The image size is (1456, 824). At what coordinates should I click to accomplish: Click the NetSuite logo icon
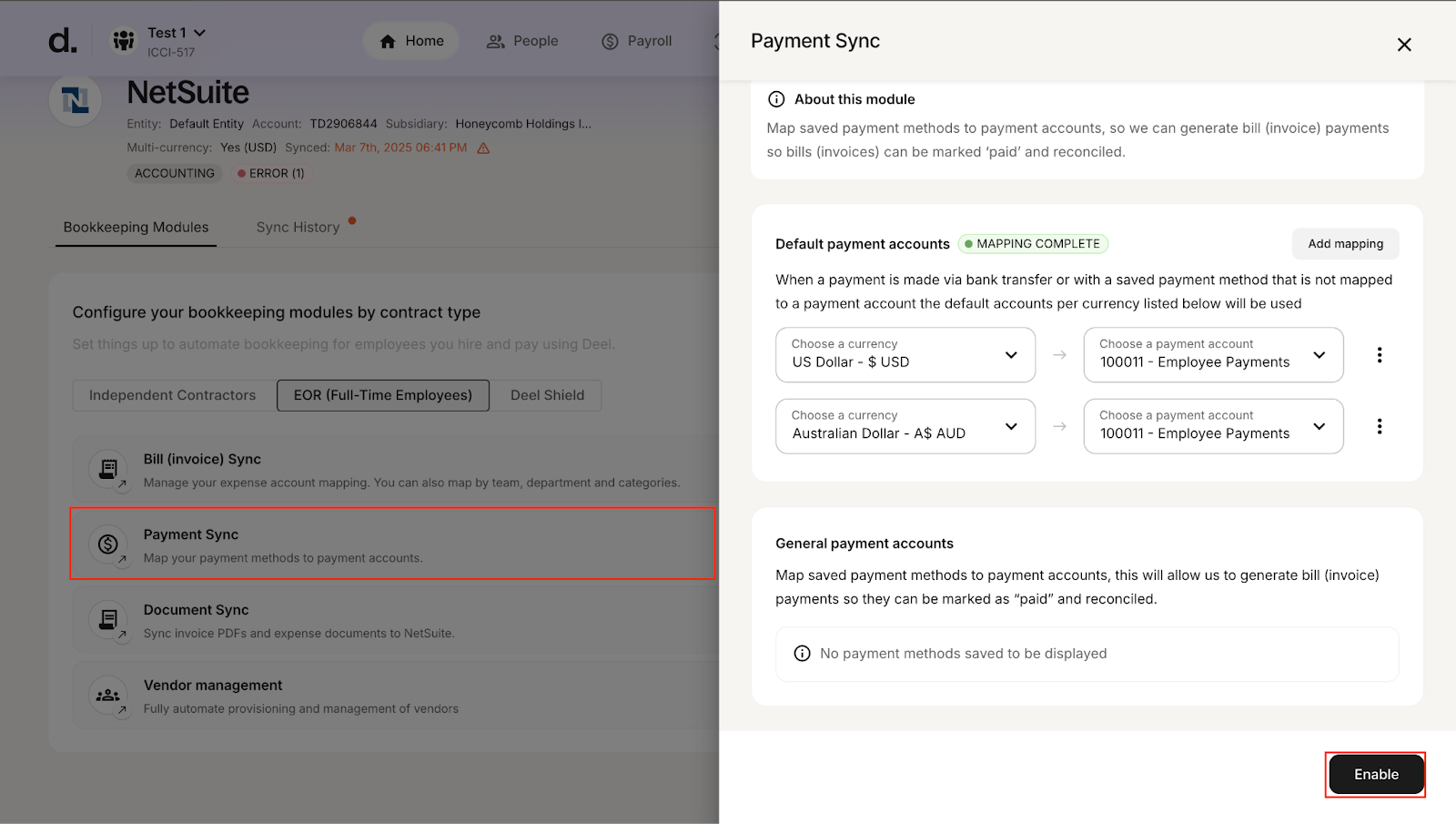click(x=75, y=100)
